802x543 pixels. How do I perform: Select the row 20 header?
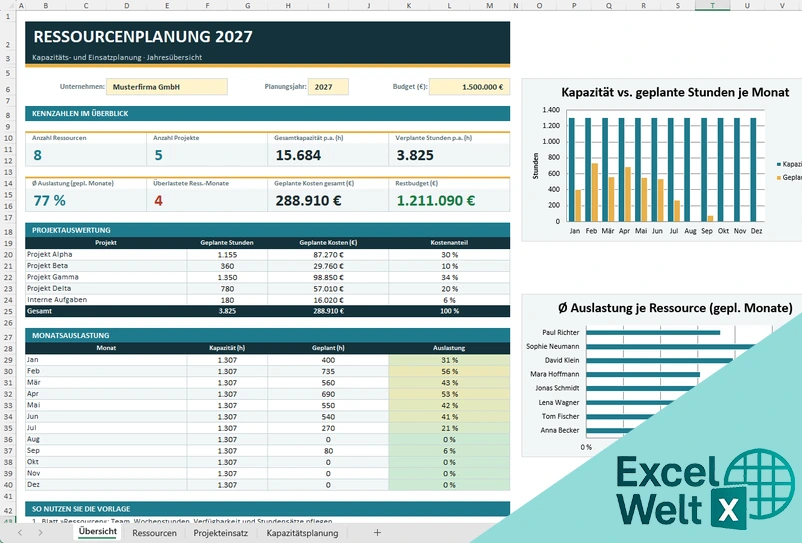[x=8, y=255]
